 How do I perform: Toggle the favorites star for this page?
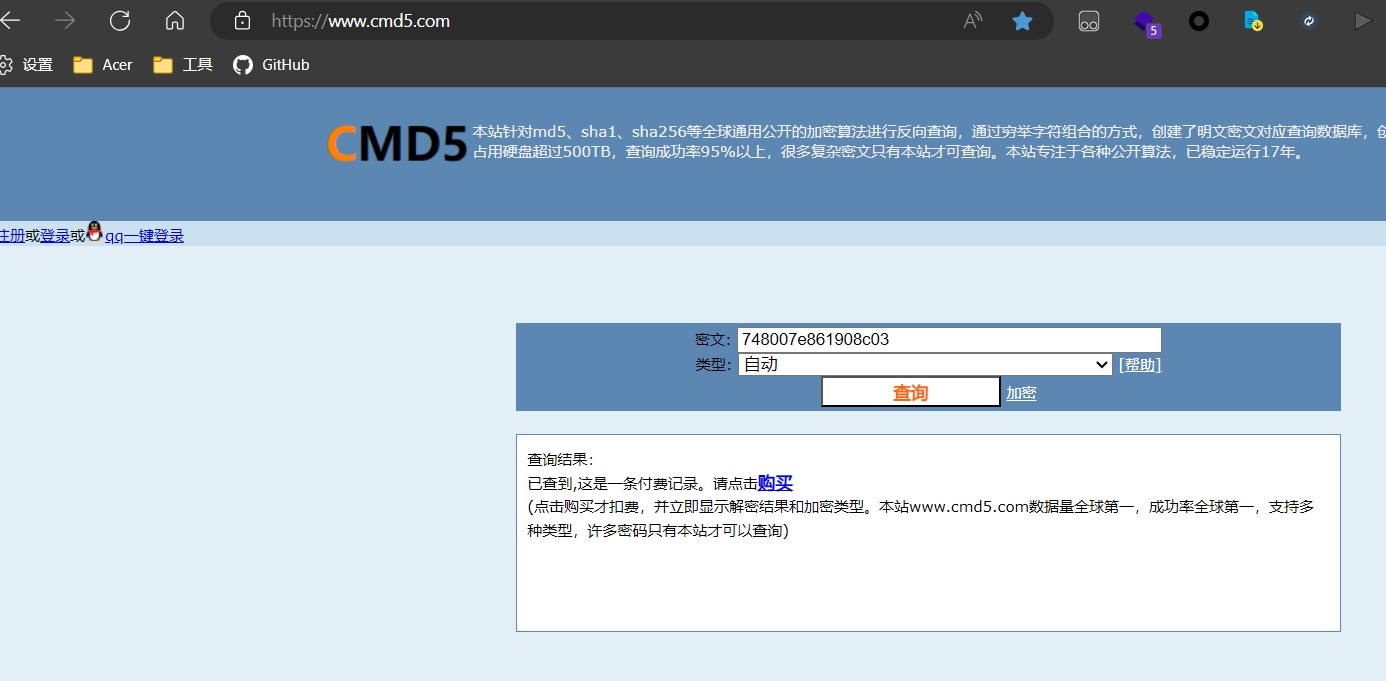coord(1022,21)
